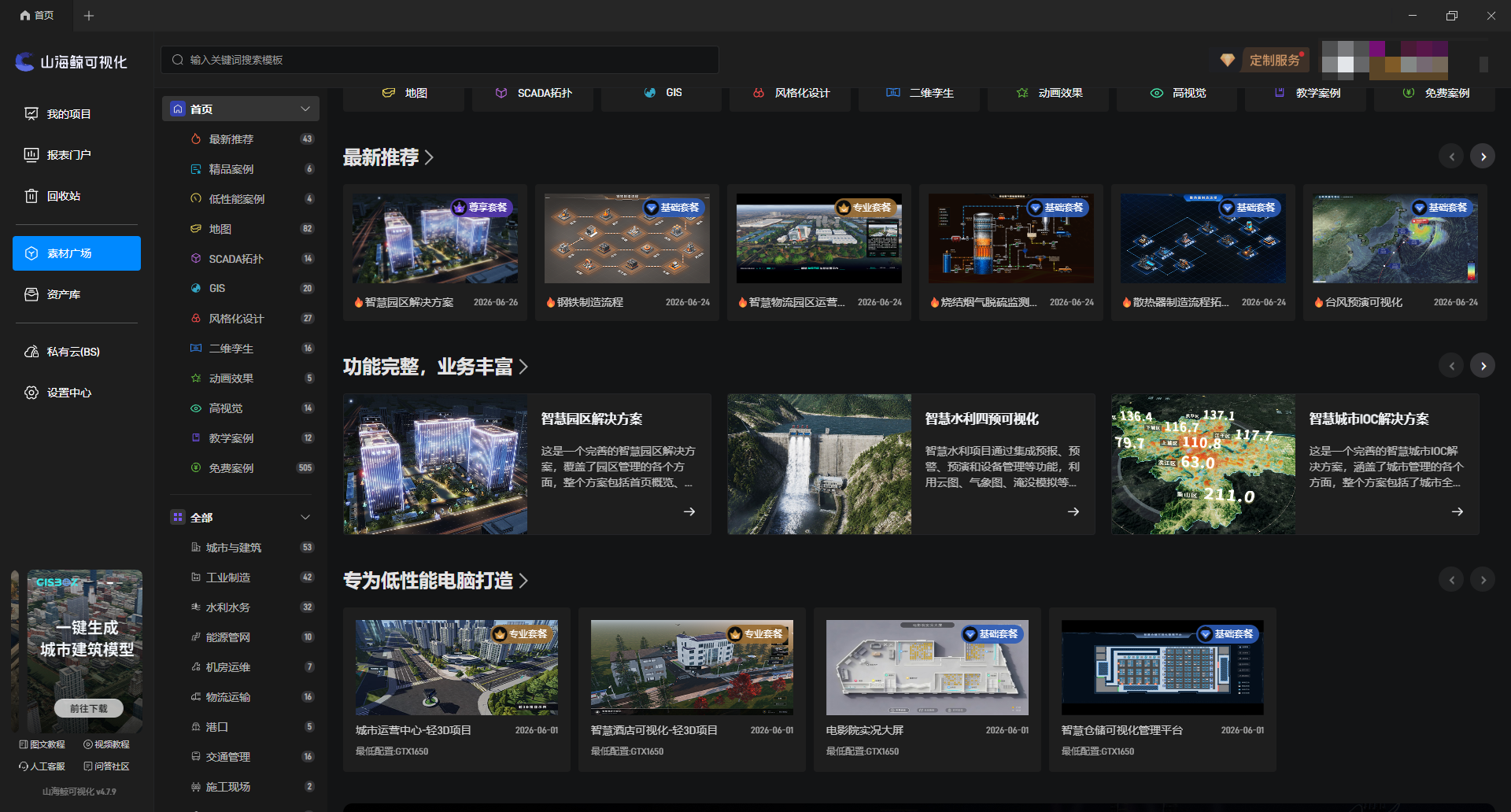Click the 定制服务 diamond icon

pyautogui.click(x=1227, y=60)
